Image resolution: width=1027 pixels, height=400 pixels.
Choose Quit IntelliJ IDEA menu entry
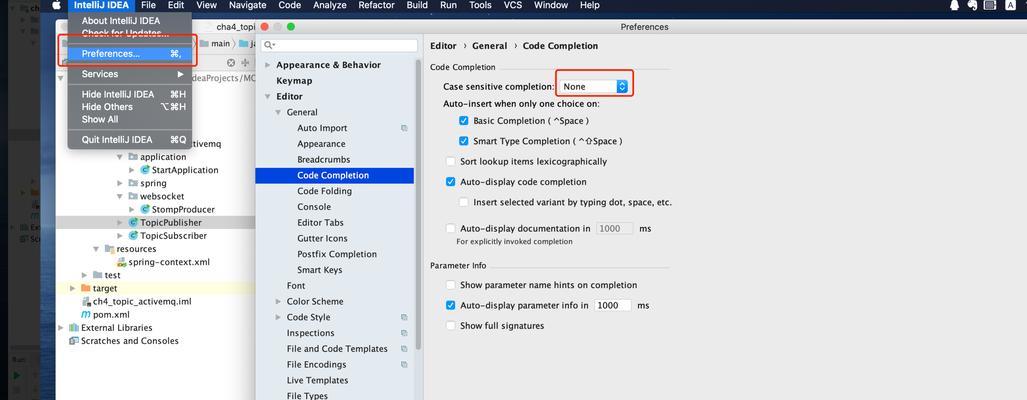click(x=130, y=139)
